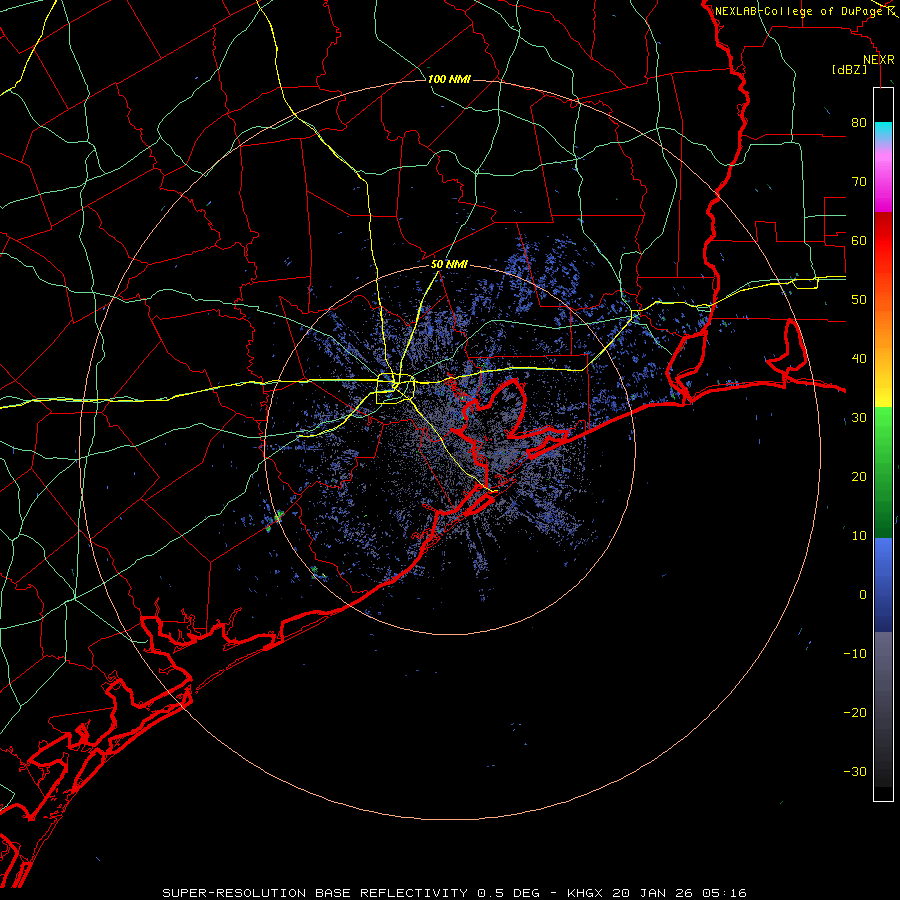Click the "100 NMI" range ring label

point(449,79)
